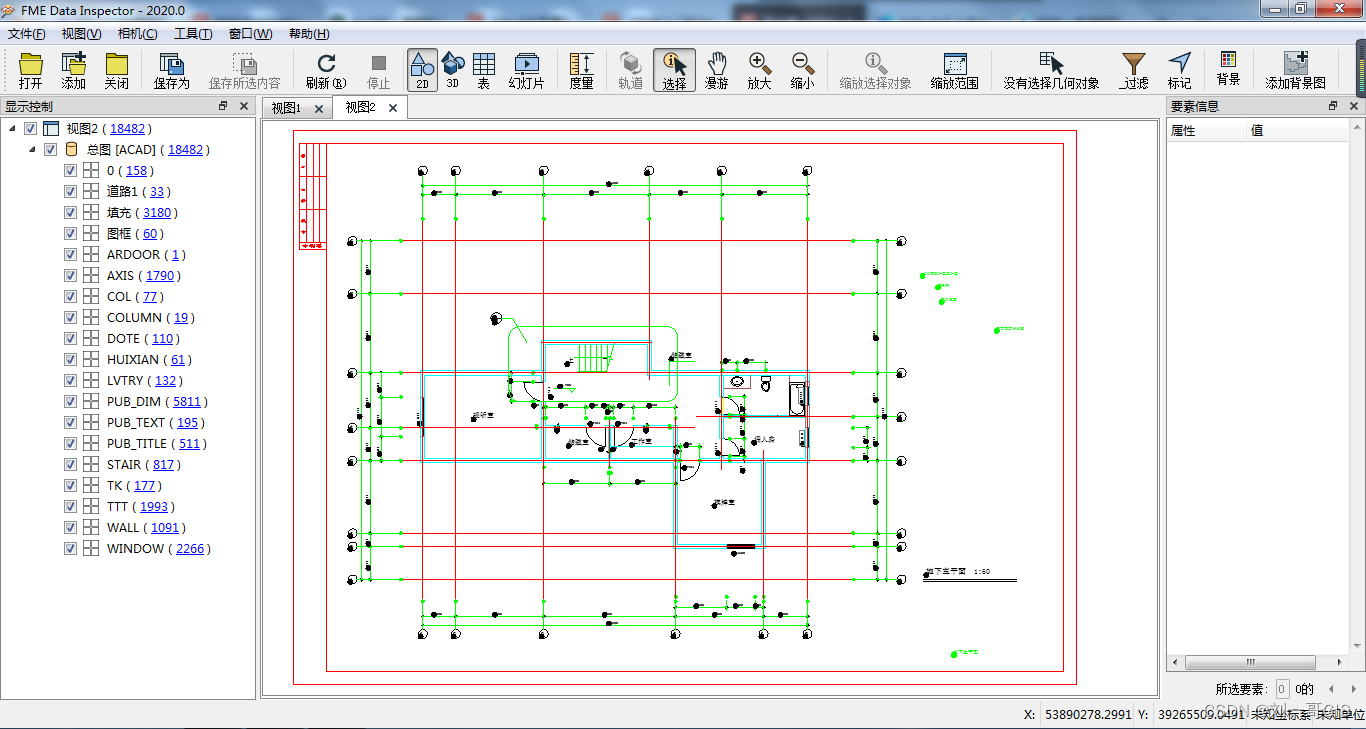Close the 视图1 tab via its X
Viewport: 1366px width, 729px height.
(x=319, y=108)
